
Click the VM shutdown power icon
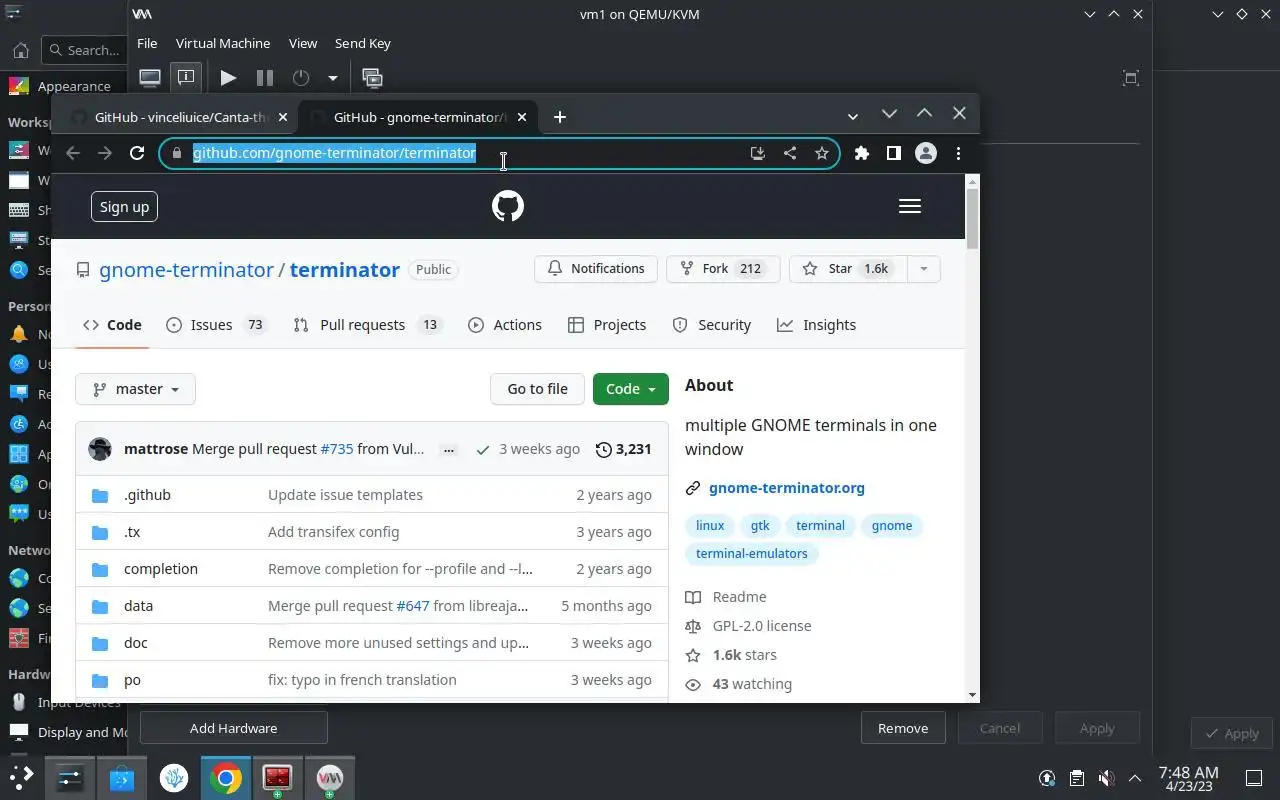tap(301, 77)
